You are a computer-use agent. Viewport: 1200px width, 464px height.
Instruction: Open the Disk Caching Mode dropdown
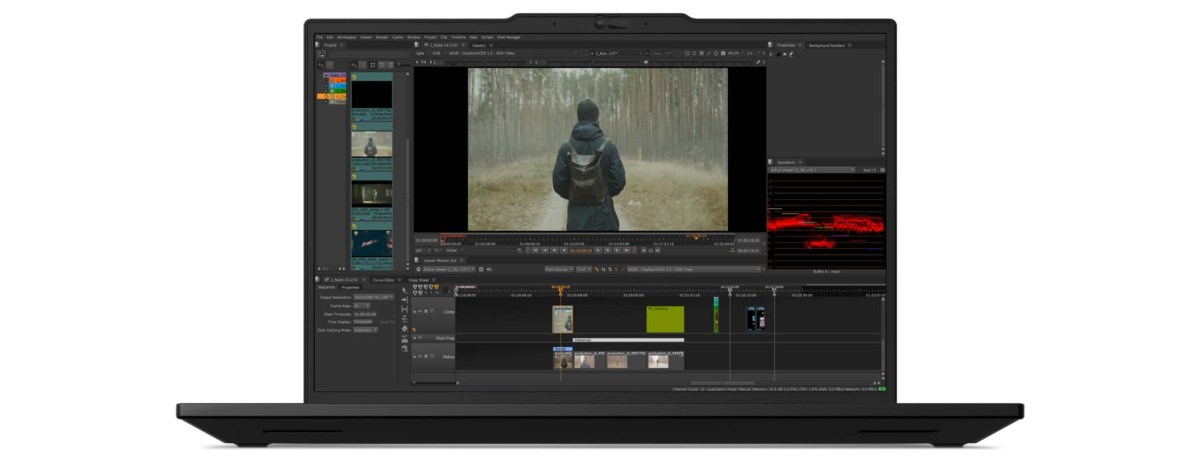coord(366,329)
